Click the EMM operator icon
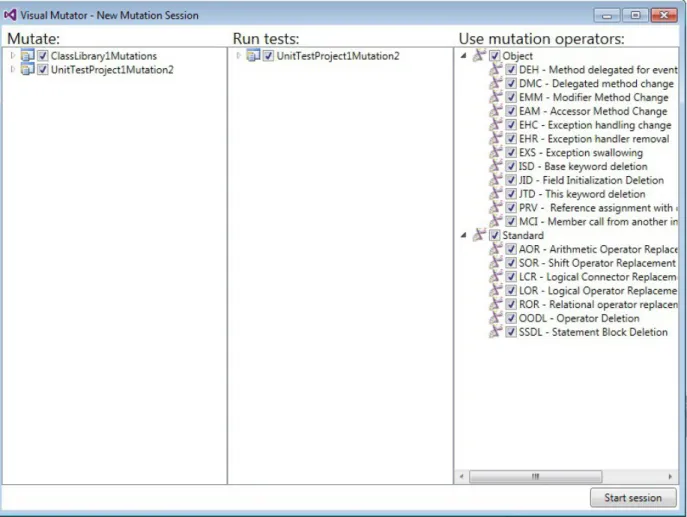The image size is (687, 517). pyautogui.click(x=496, y=97)
